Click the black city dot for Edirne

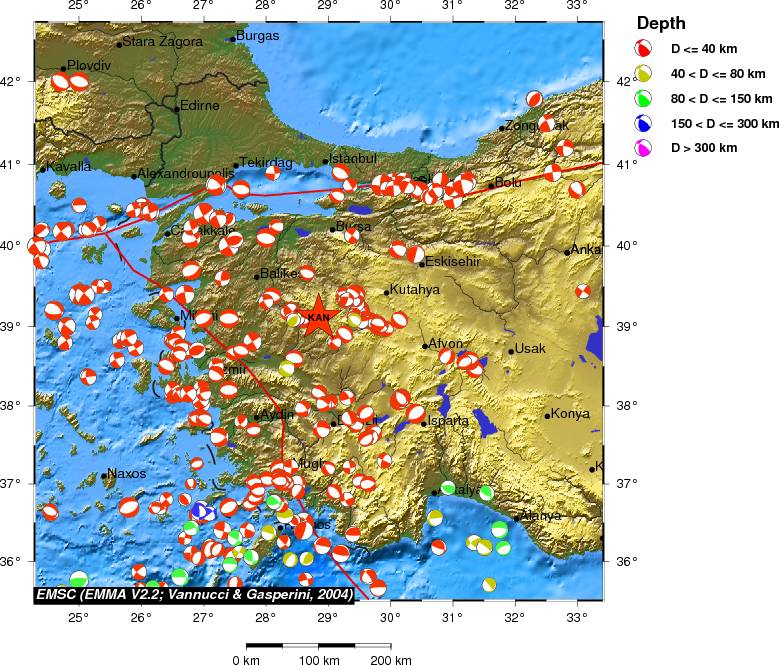pos(177,109)
